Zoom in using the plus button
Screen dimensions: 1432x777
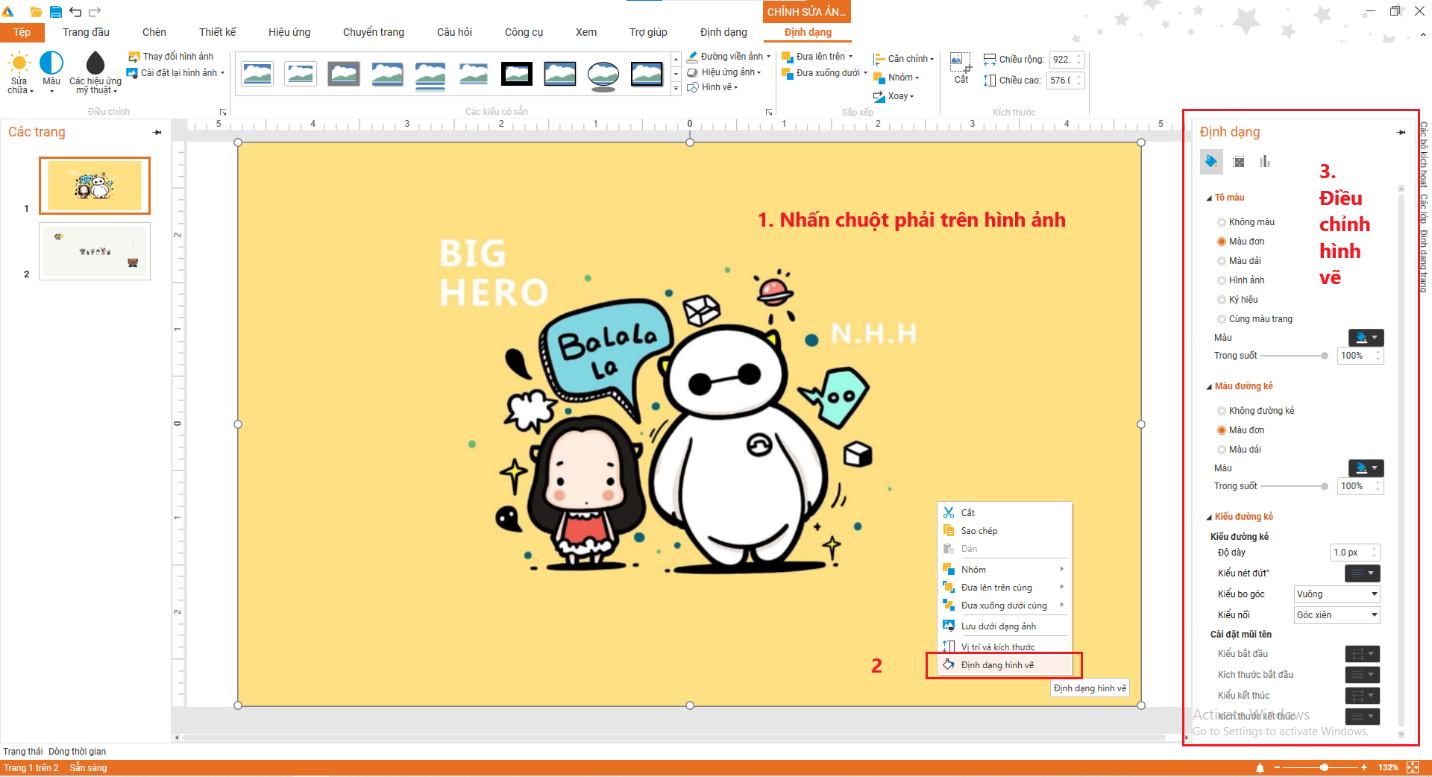click(1366, 767)
